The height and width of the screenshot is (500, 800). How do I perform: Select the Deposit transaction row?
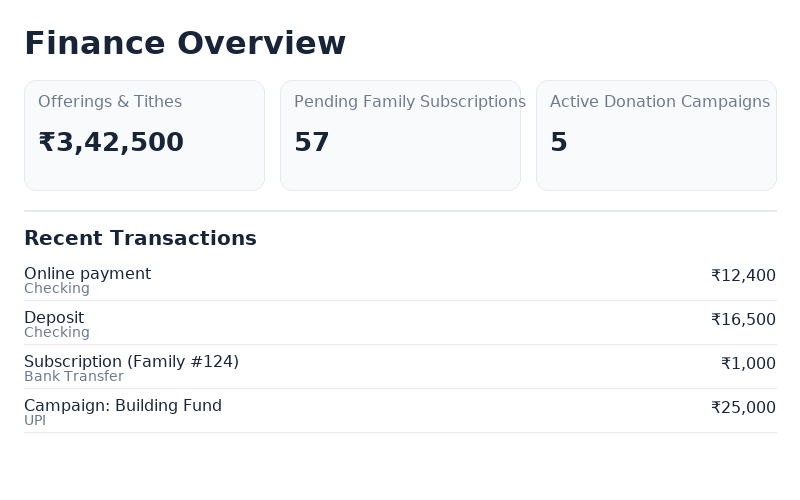point(400,324)
